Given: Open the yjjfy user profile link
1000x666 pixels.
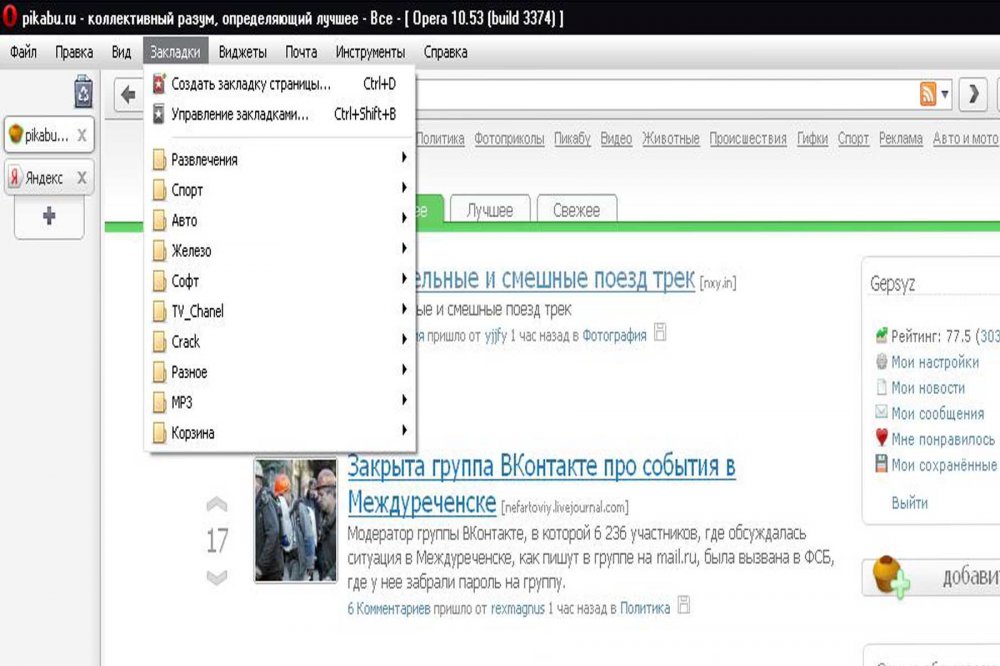Looking at the screenshot, I should (x=496, y=336).
